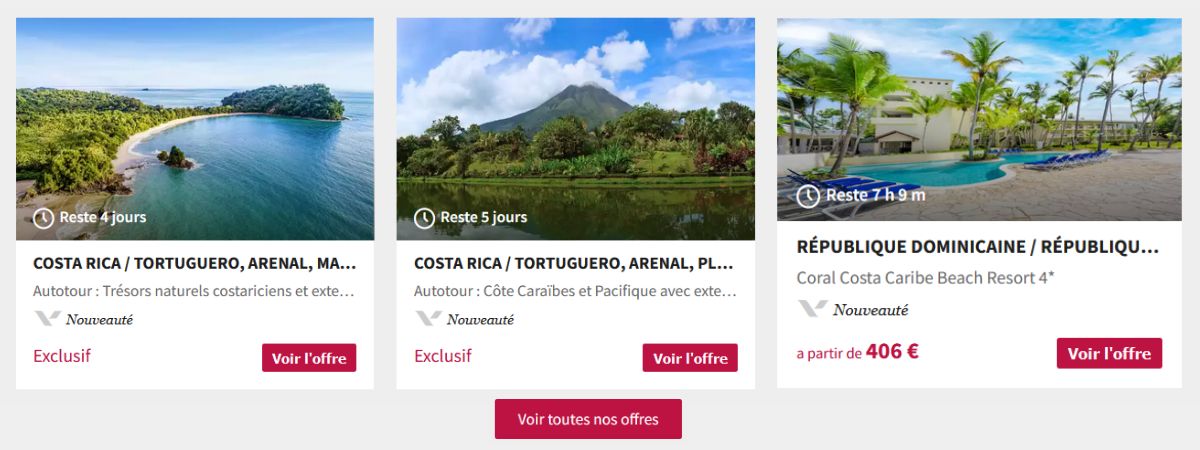
Task: Open title "Costa Rica / Tortuguero, Arenal, MA..."
Action: [x=195, y=264]
